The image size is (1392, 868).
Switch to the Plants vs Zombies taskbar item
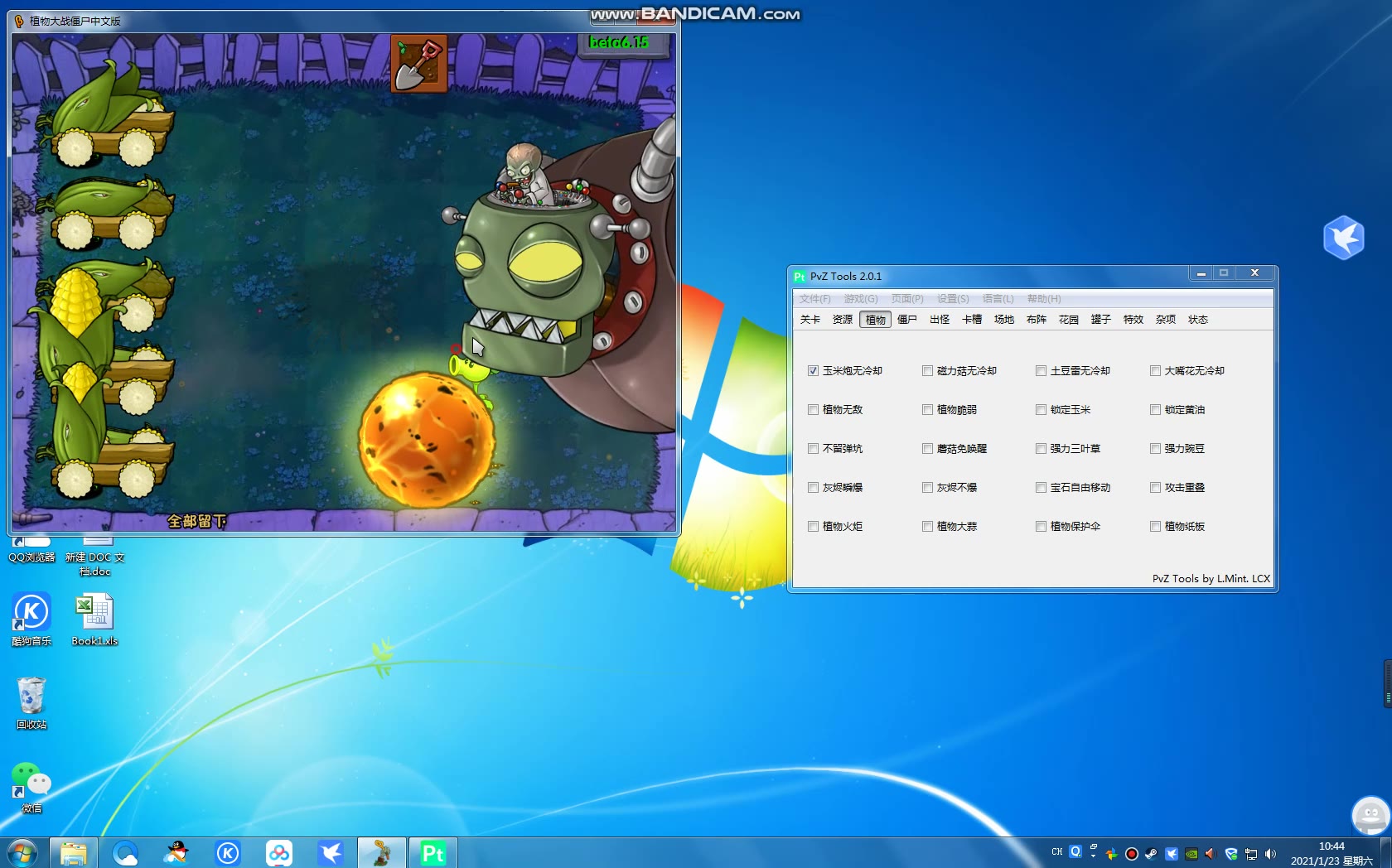click(x=382, y=852)
